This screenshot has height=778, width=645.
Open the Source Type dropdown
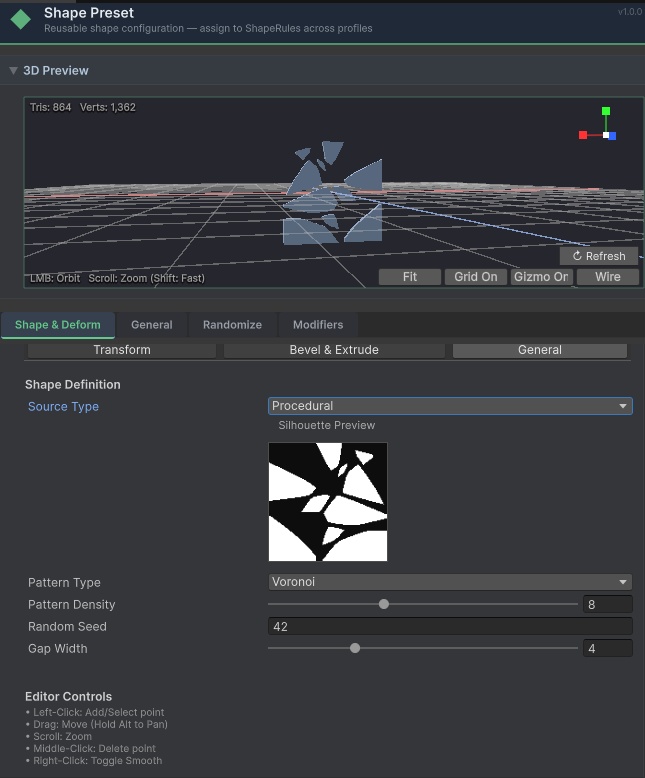click(450, 406)
